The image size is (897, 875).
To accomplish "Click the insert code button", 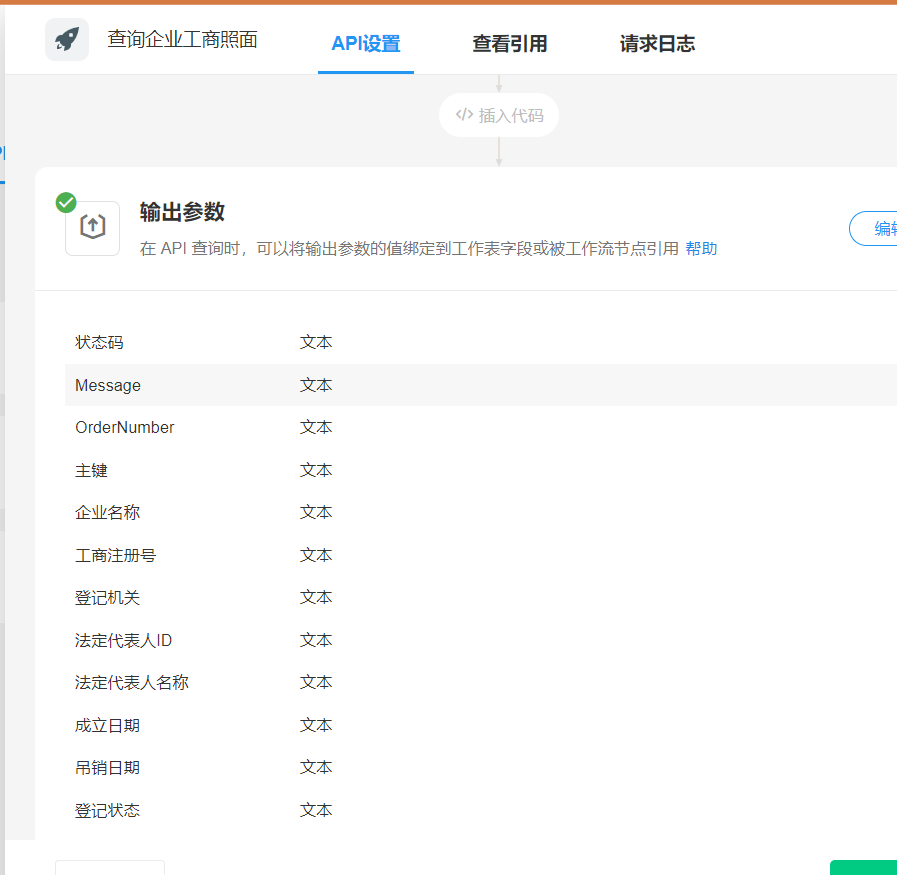I will pyautogui.click(x=499, y=115).
